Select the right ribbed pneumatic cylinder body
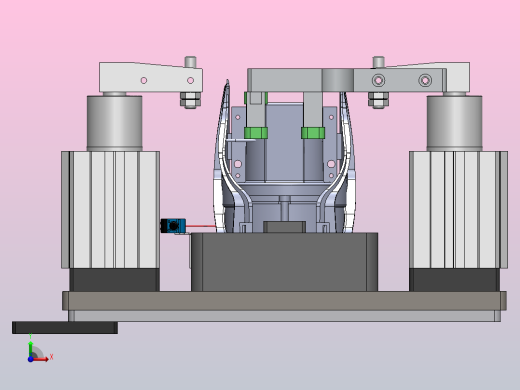 458,210
